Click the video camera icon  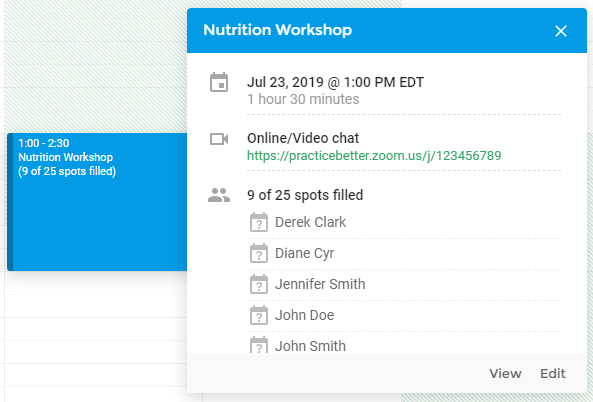219,139
